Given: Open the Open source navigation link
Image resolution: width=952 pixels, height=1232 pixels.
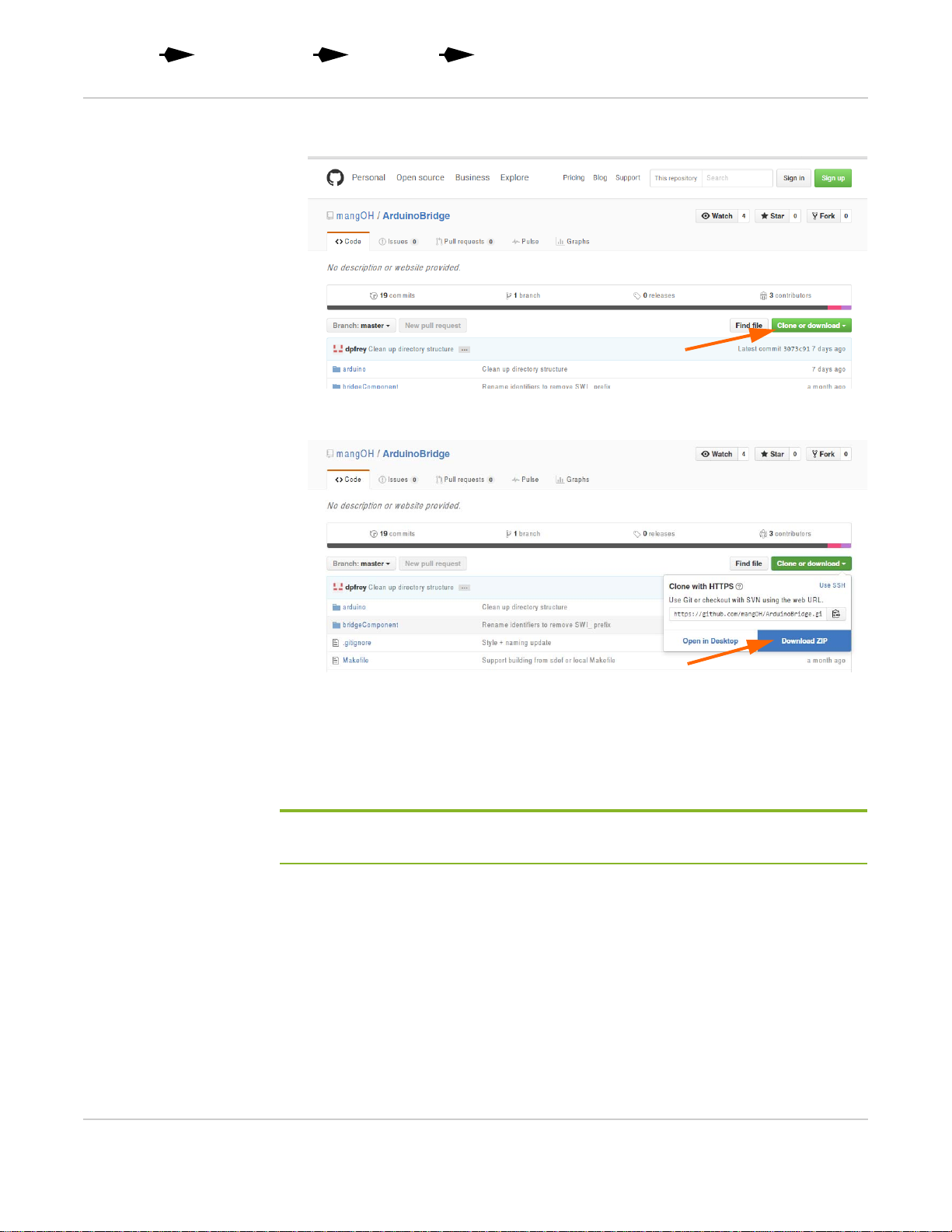Looking at the screenshot, I should [420, 178].
